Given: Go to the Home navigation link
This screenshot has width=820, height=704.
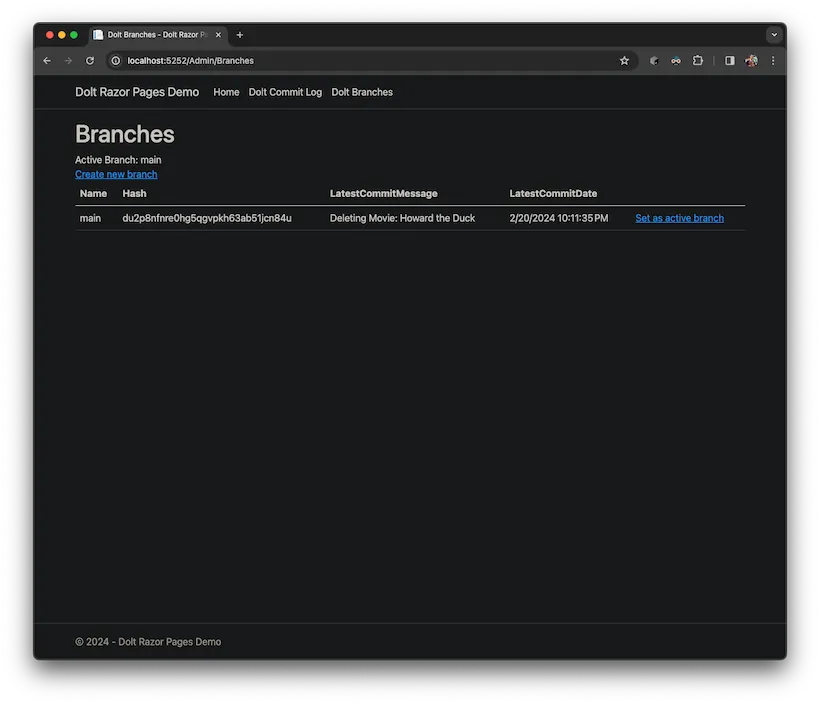Looking at the screenshot, I should coord(225,91).
